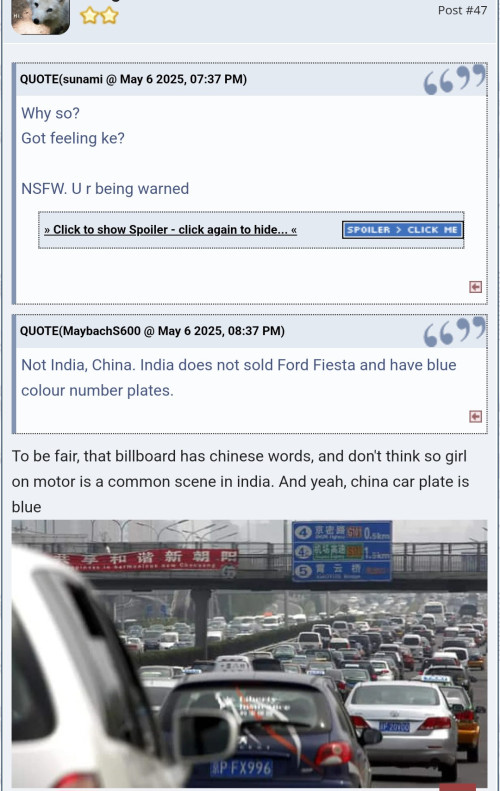The width and height of the screenshot is (500, 791).
Task: Click the red button at the bottom right of the photo
Action: click(457, 787)
